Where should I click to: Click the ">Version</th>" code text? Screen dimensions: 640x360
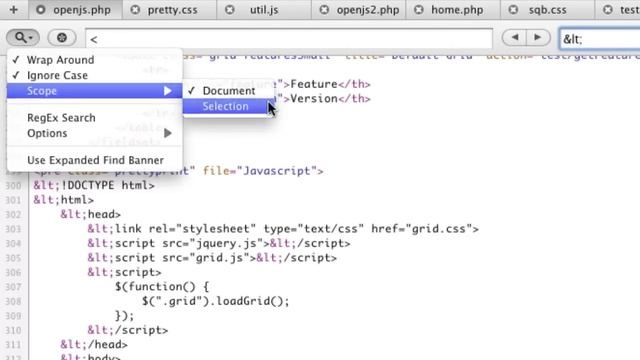pos(327,99)
